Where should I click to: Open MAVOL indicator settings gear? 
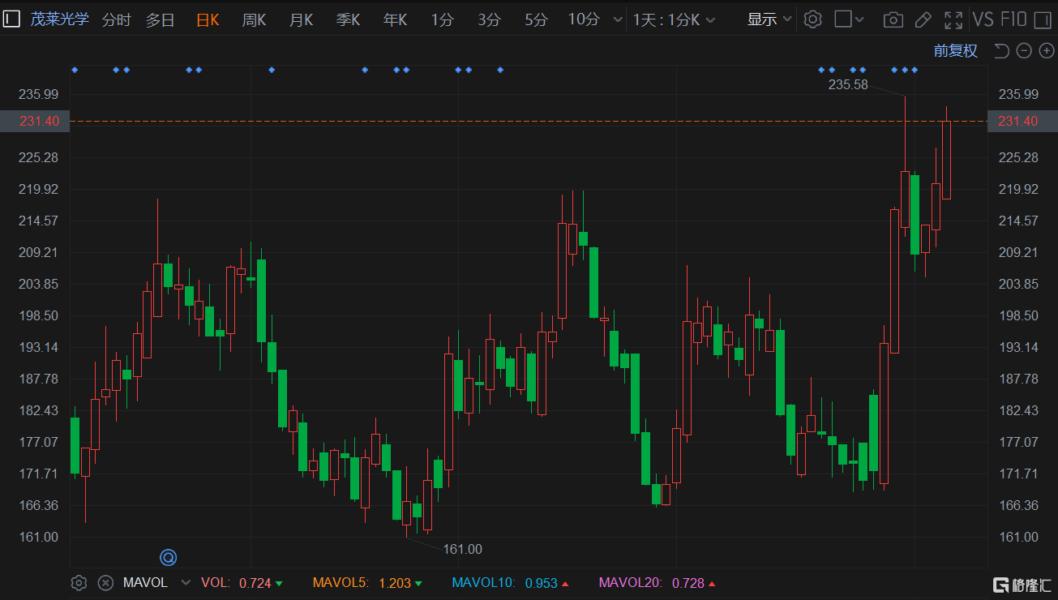79,582
